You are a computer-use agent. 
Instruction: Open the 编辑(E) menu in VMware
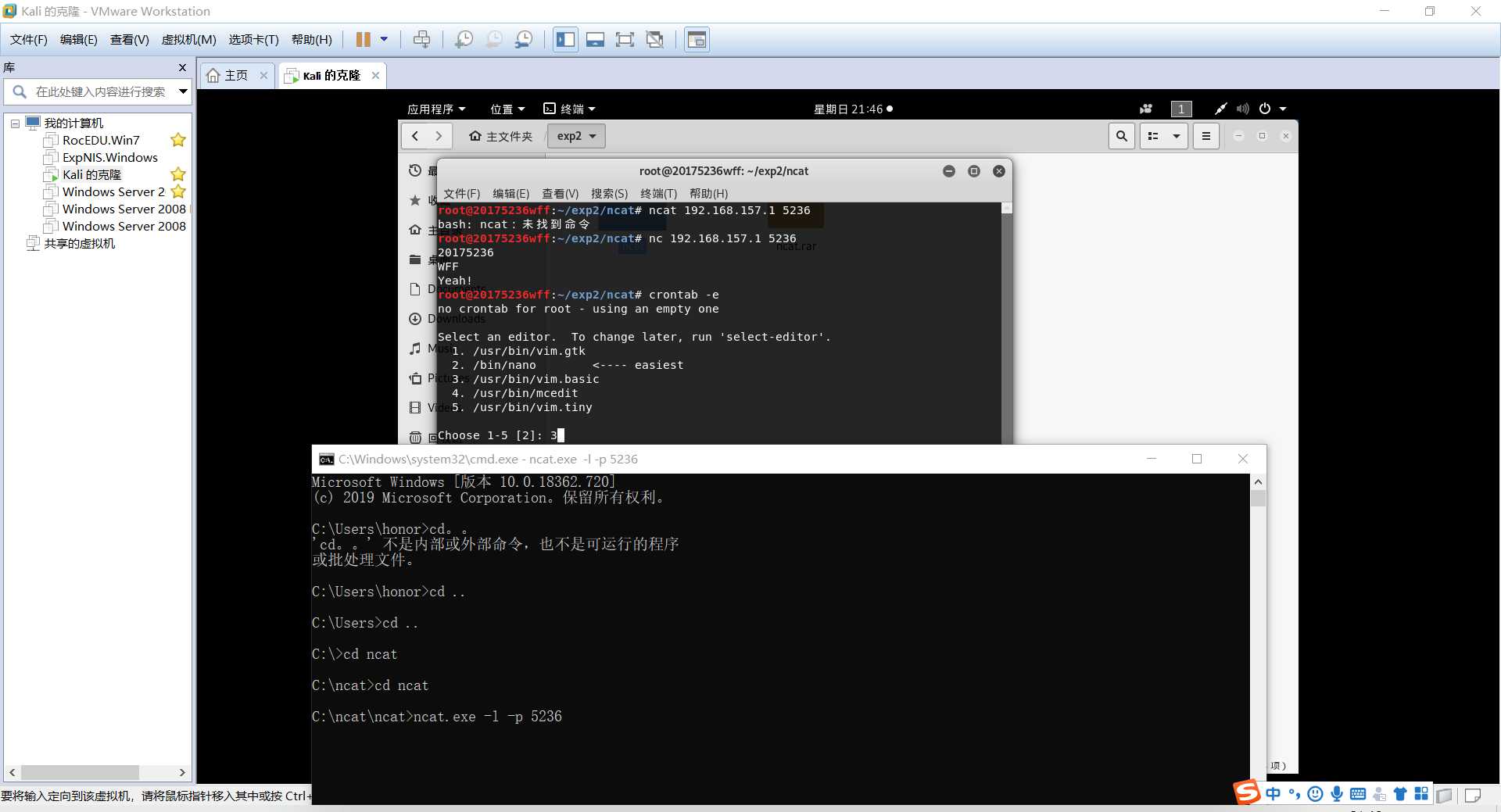(x=79, y=39)
